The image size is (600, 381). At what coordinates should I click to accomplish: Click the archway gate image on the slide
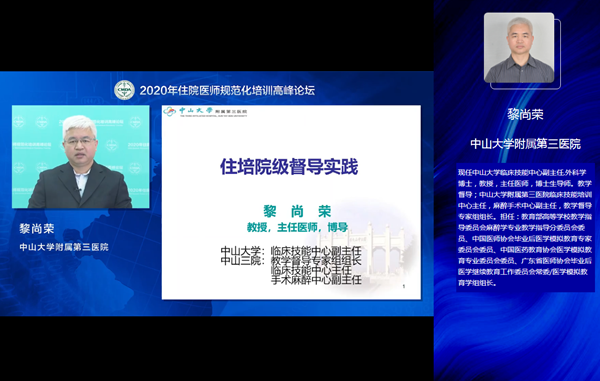(x=368, y=249)
